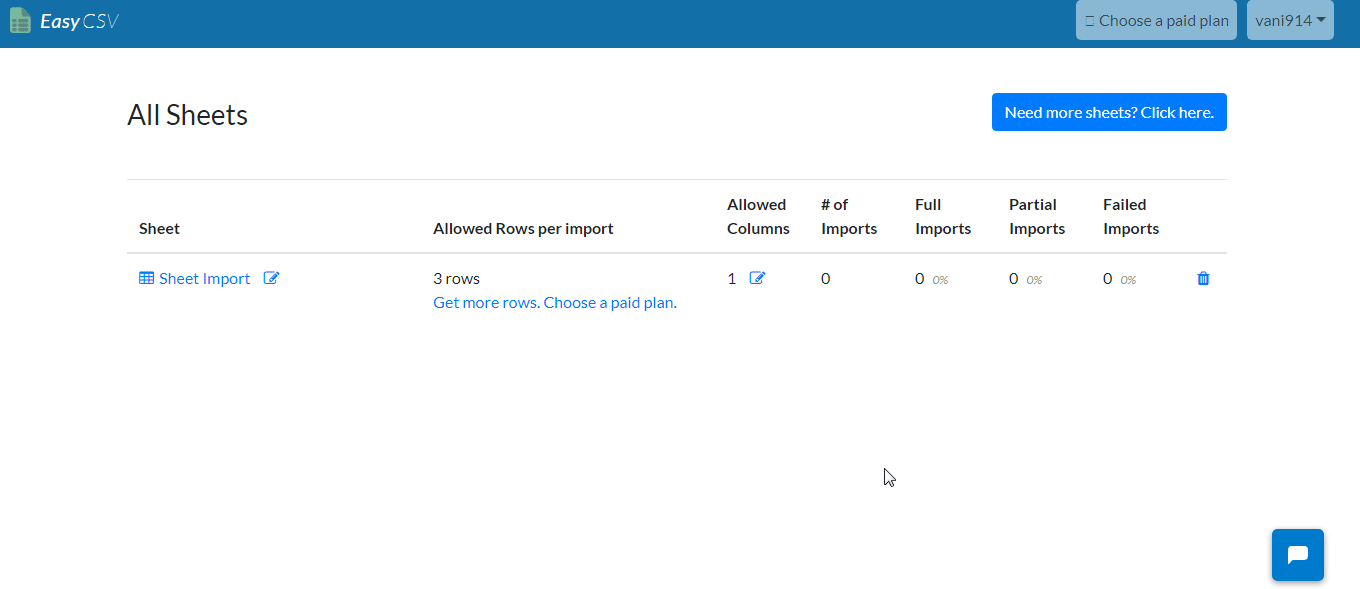
Task: Click the # of Imports column header
Action: (x=849, y=216)
